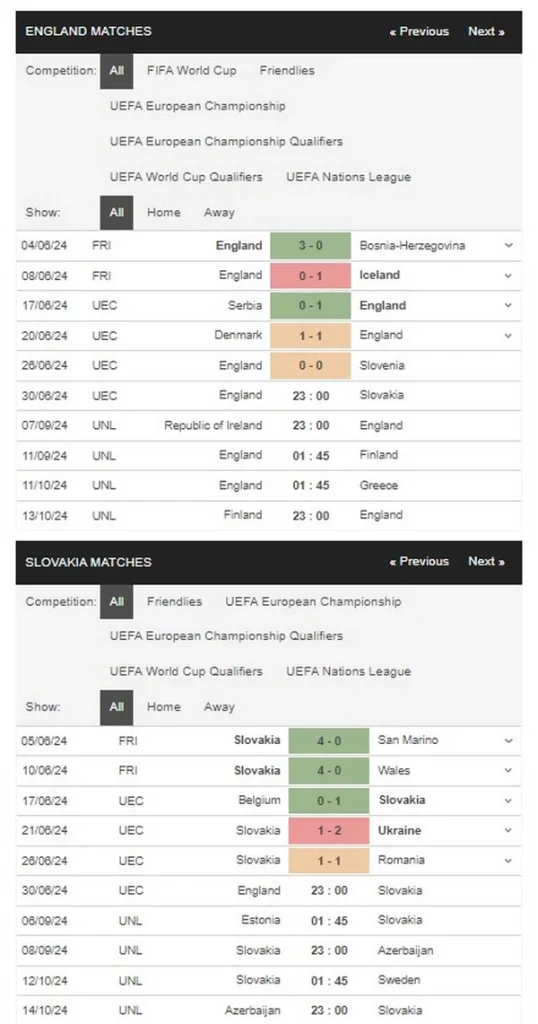538x1024 pixels.
Task: Show only England Away matches
Action: coord(219,212)
